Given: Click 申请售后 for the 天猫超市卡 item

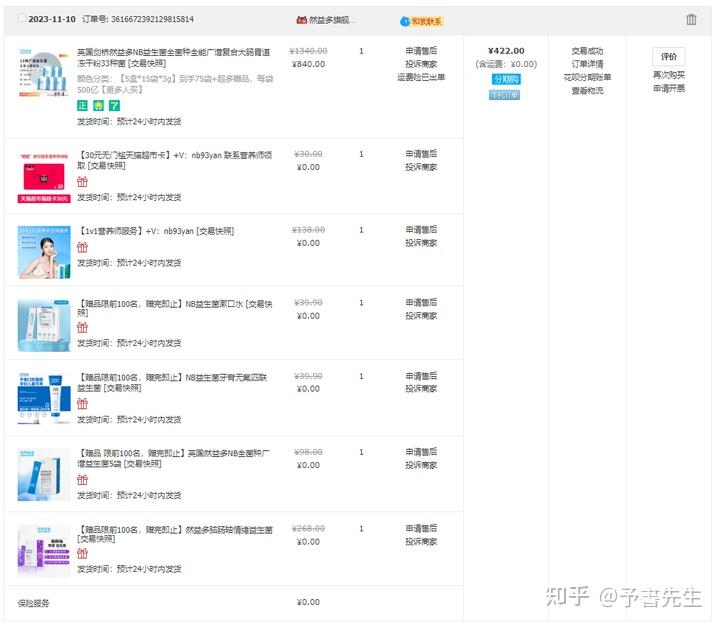Looking at the screenshot, I should click(421, 153).
